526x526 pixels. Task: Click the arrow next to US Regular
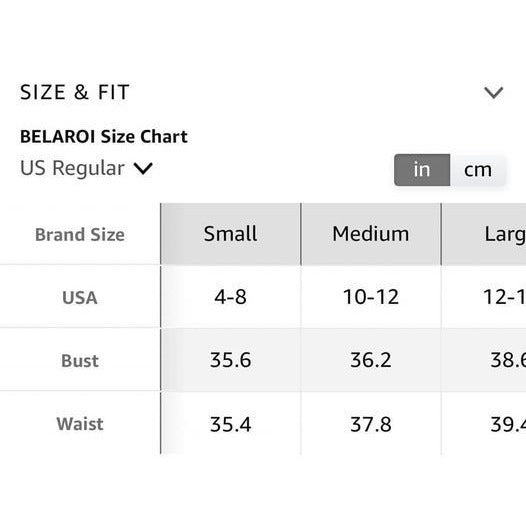click(x=143, y=168)
